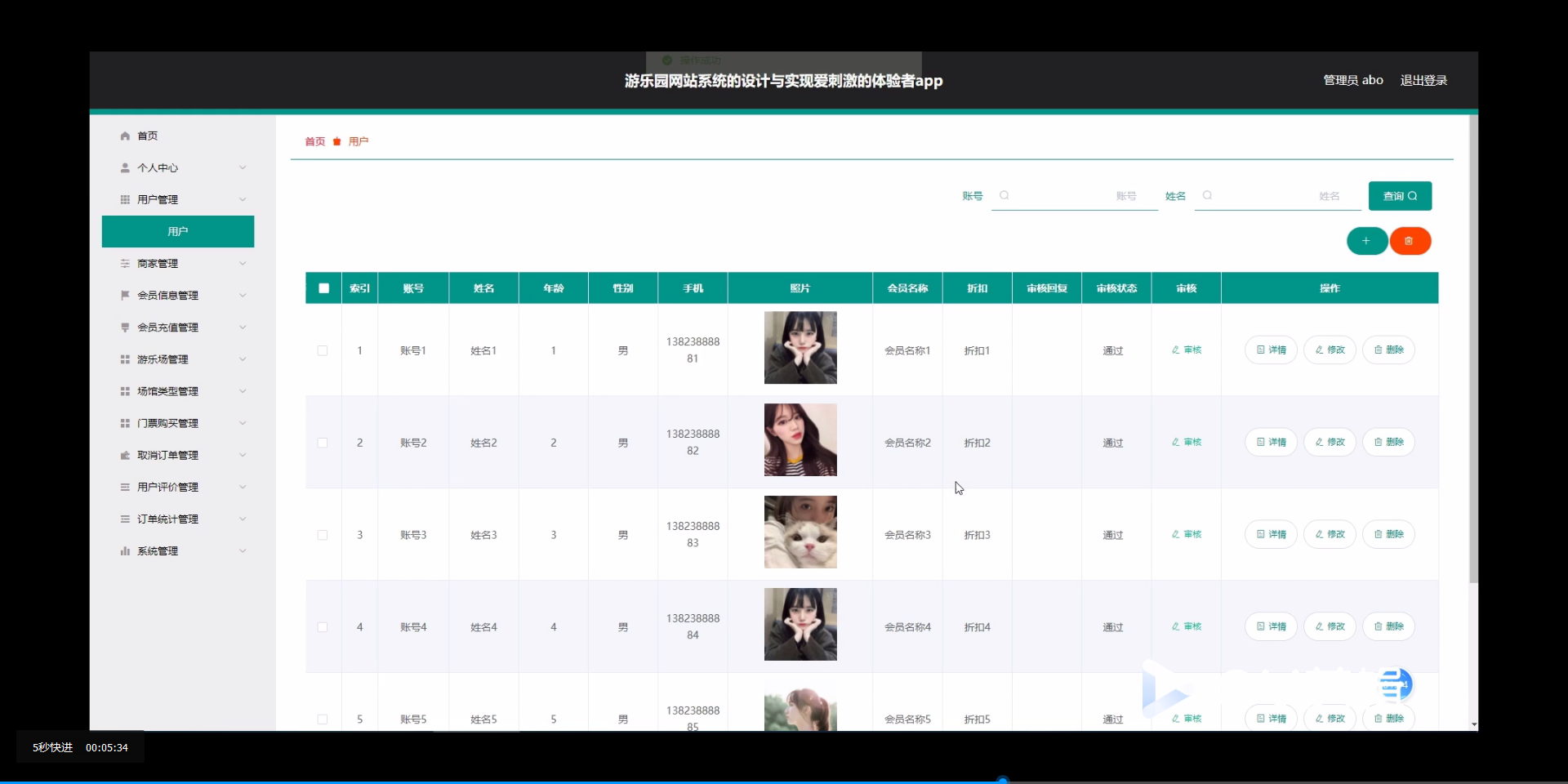Image resolution: width=1568 pixels, height=784 pixels.
Task: Collapse the 游乐场管理 dropdown
Action: [243, 359]
